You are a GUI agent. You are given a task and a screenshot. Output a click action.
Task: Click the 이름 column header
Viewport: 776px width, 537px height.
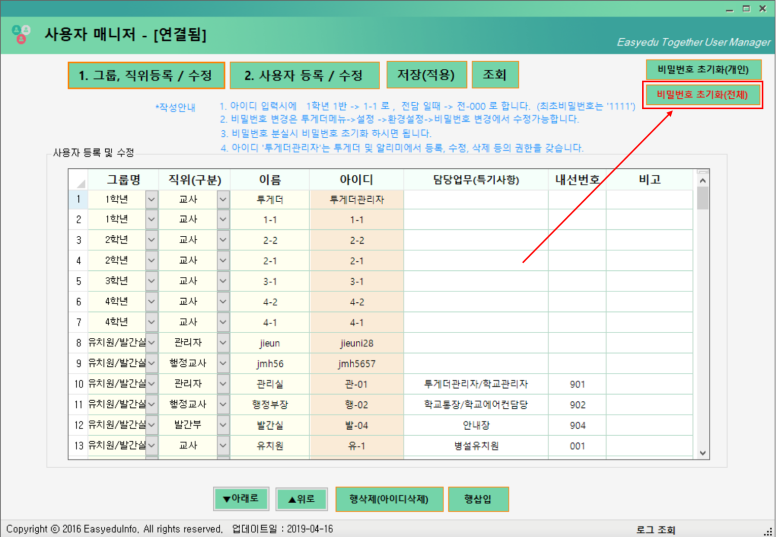(270, 180)
